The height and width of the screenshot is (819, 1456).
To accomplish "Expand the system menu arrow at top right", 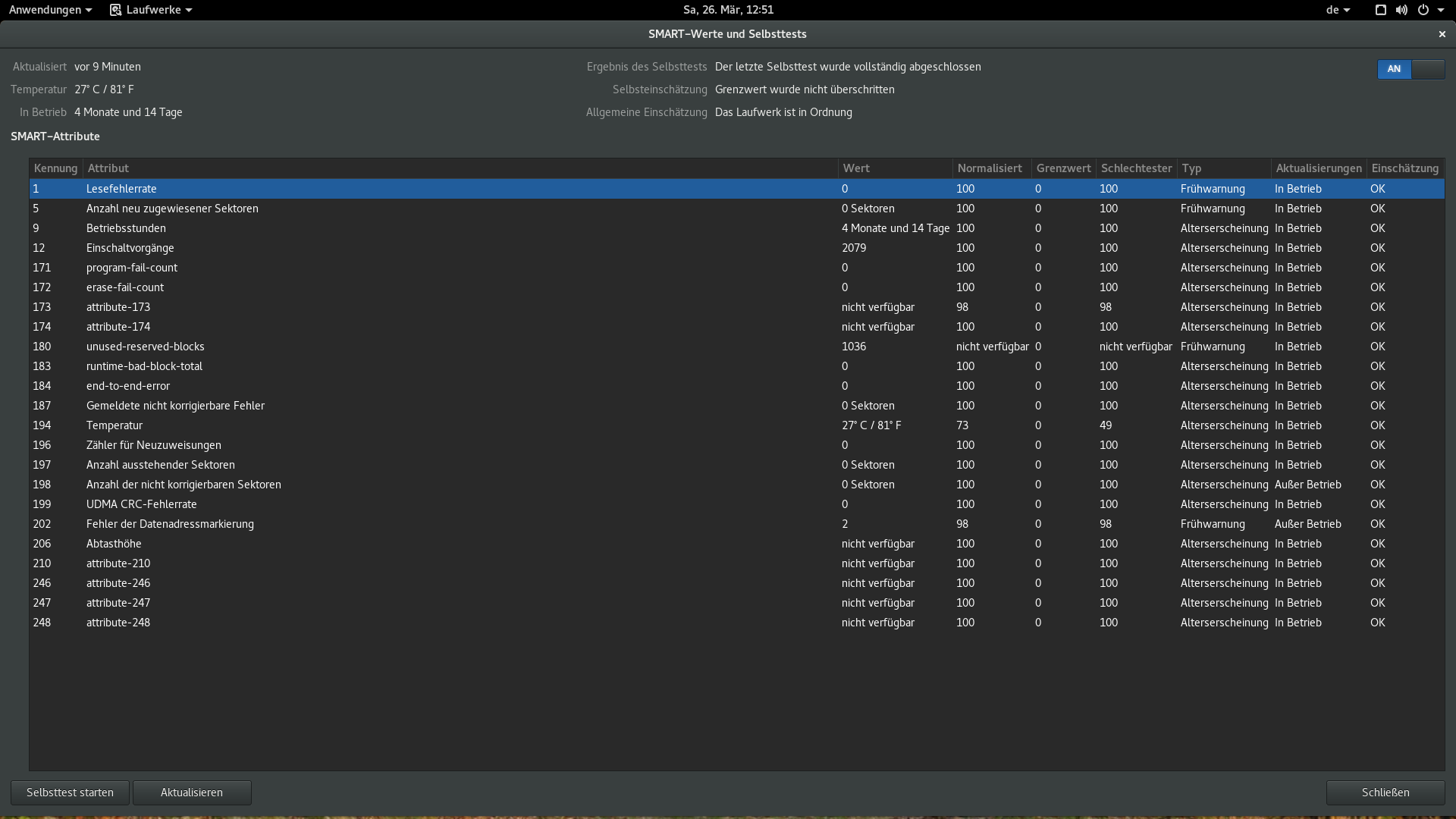I will (x=1441, y=10).
